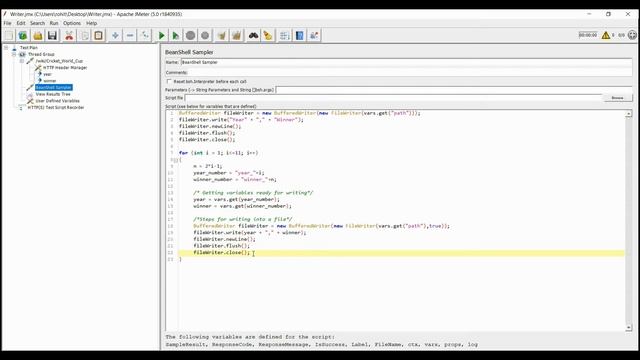Open Search with binoculars icon
Viewport: 640px width, 360px height.
(253, 36)
